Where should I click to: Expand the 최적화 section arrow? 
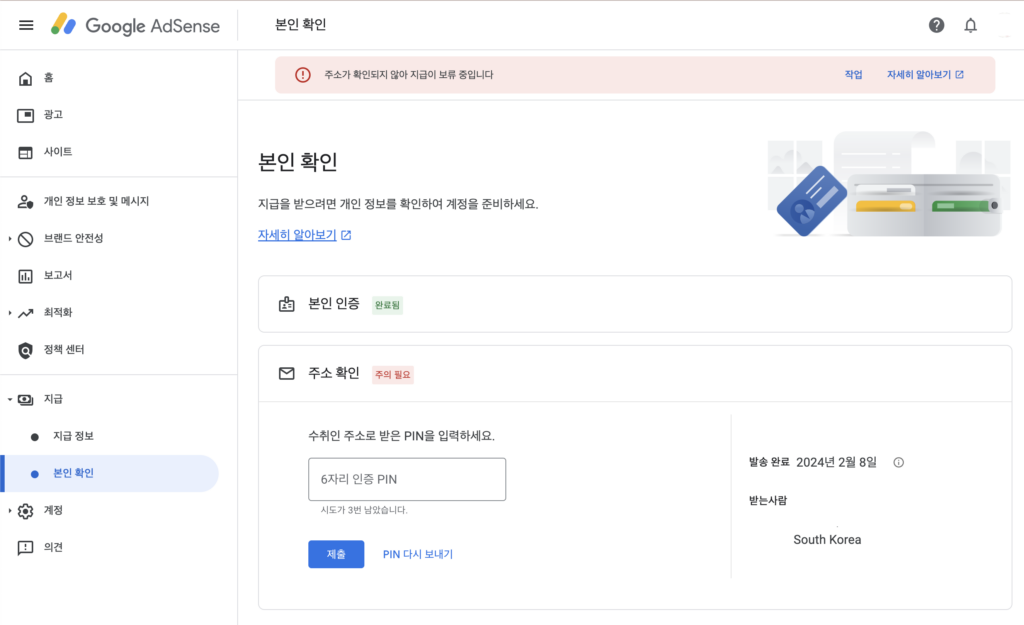pyautogui.click(x=10, y=313)
